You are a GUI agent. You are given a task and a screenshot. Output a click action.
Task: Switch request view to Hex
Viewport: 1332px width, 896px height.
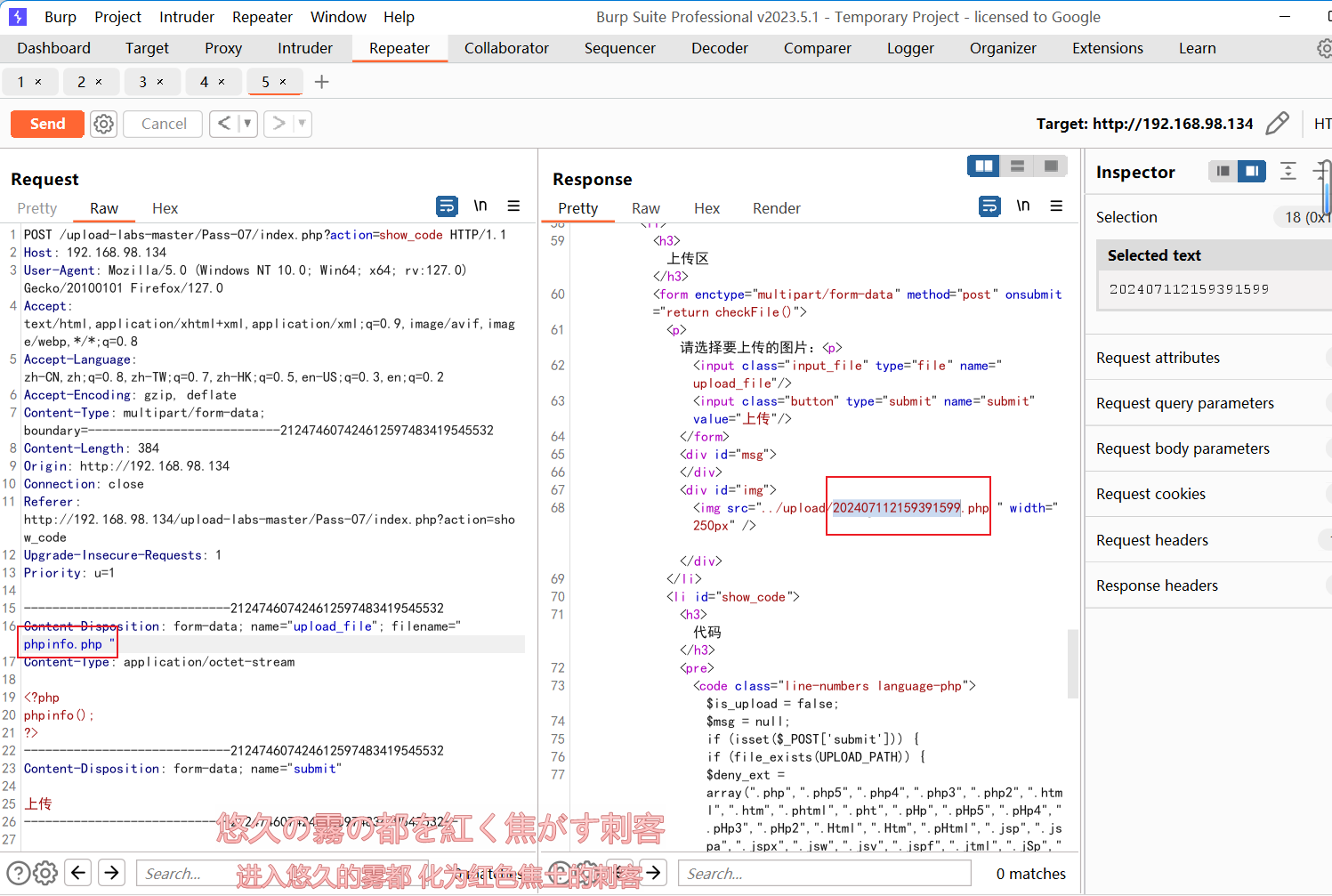coord(165,208)
